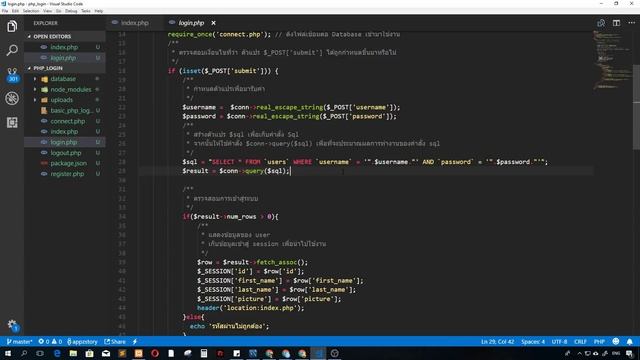Open the Mail app from the taskbar
The image size is (640, 360).
106,353
